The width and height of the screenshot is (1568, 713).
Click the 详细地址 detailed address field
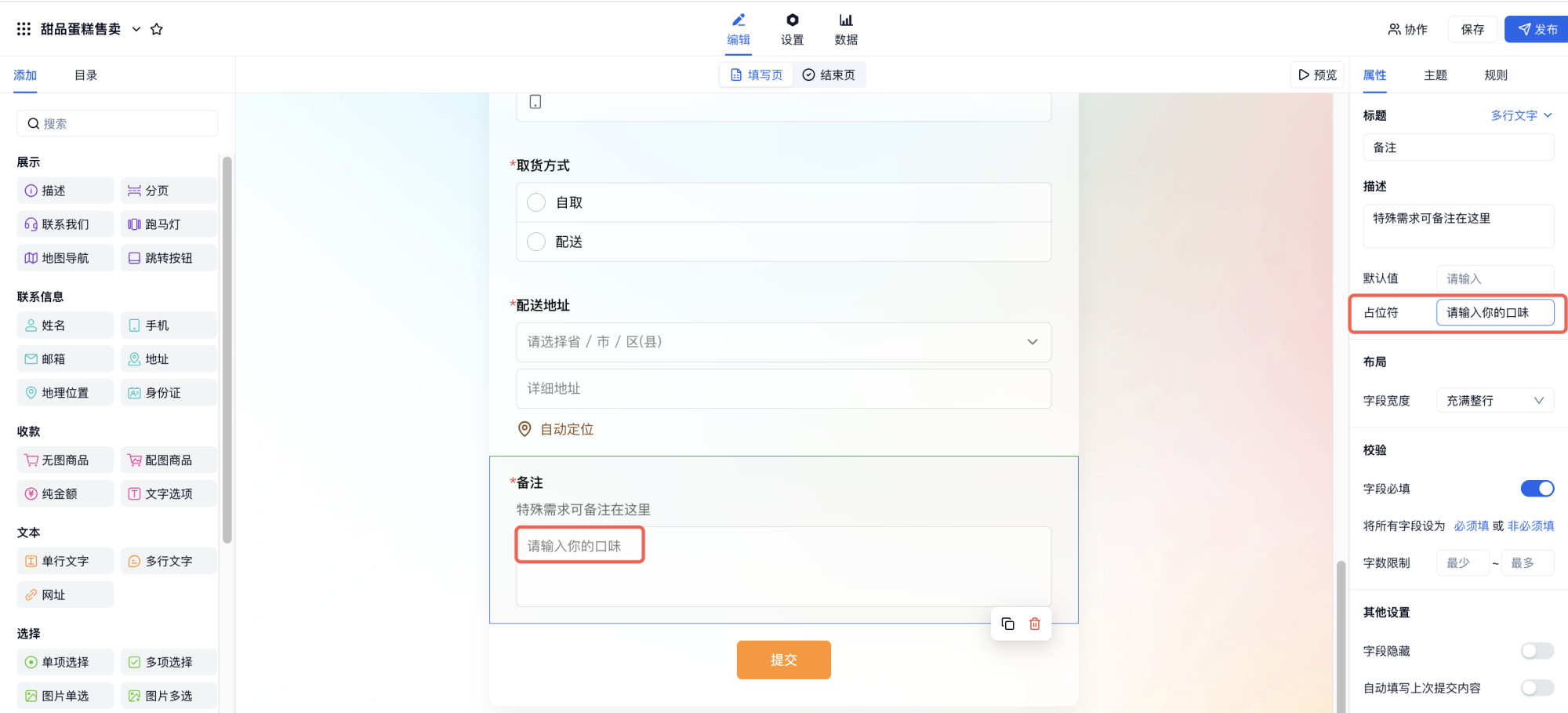pyautogui.click(x=783, y=389)
